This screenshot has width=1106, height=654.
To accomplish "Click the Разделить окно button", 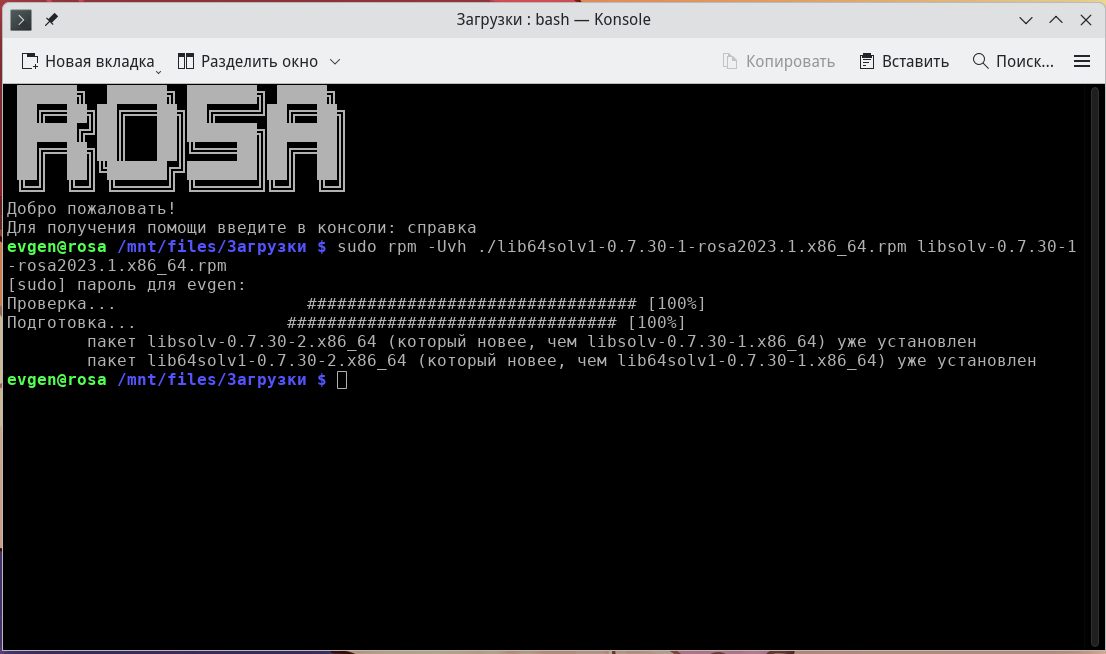I will 248,61.
